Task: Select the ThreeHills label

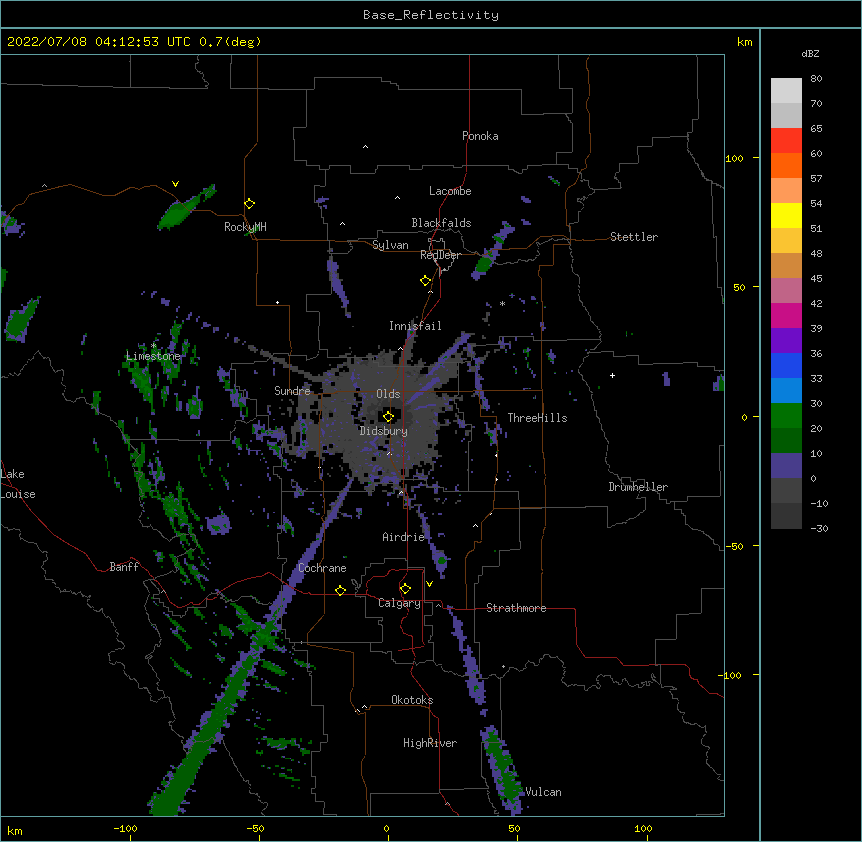Action: (537, 418)
